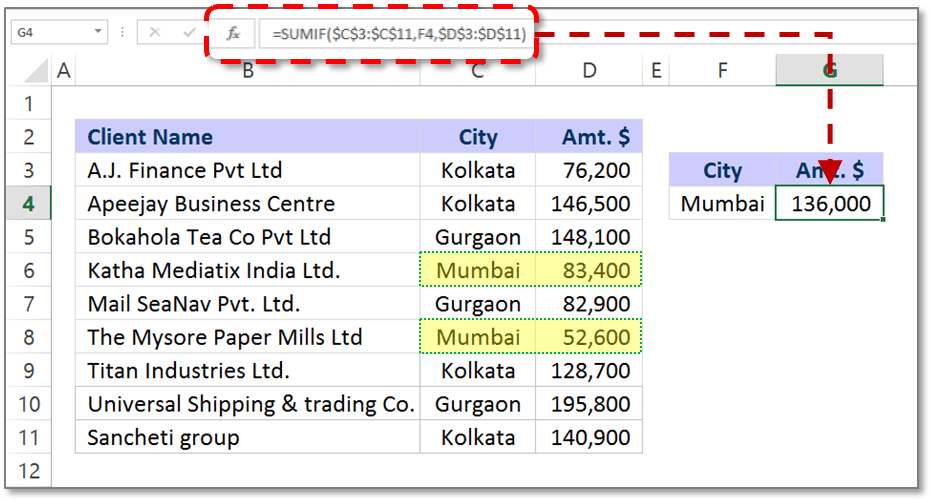Click the highlighted Mumbai cell in row 8

tap(477, 337)
